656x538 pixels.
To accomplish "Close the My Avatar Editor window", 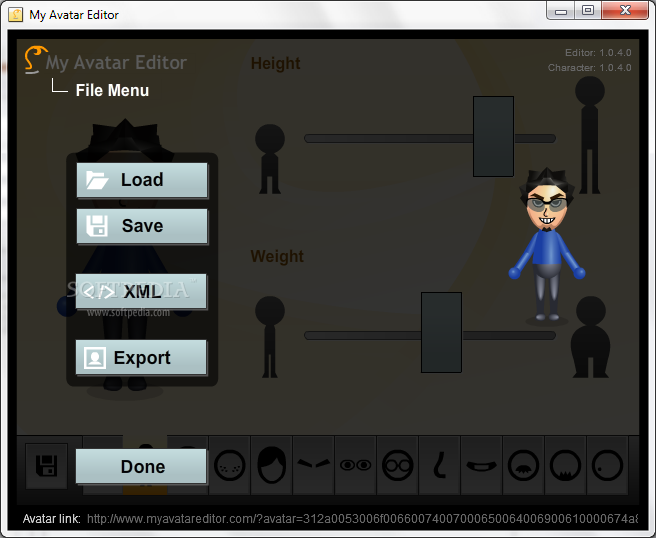I will click(625, 11).
